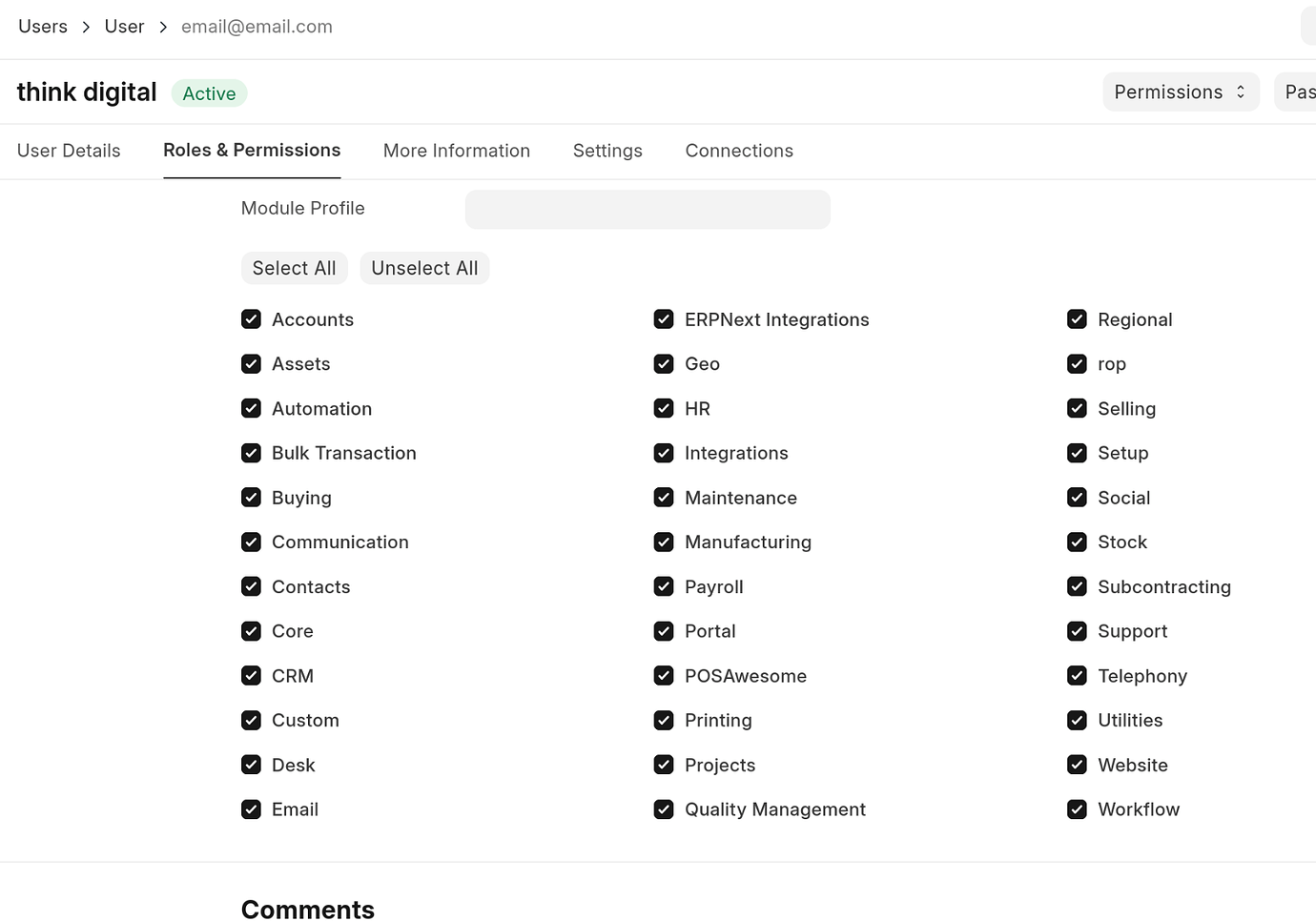Image resolution: width=1316 pixels, height=921 pixels.
Task: Click the Module Profile field
Action: [x=648, y=210]
